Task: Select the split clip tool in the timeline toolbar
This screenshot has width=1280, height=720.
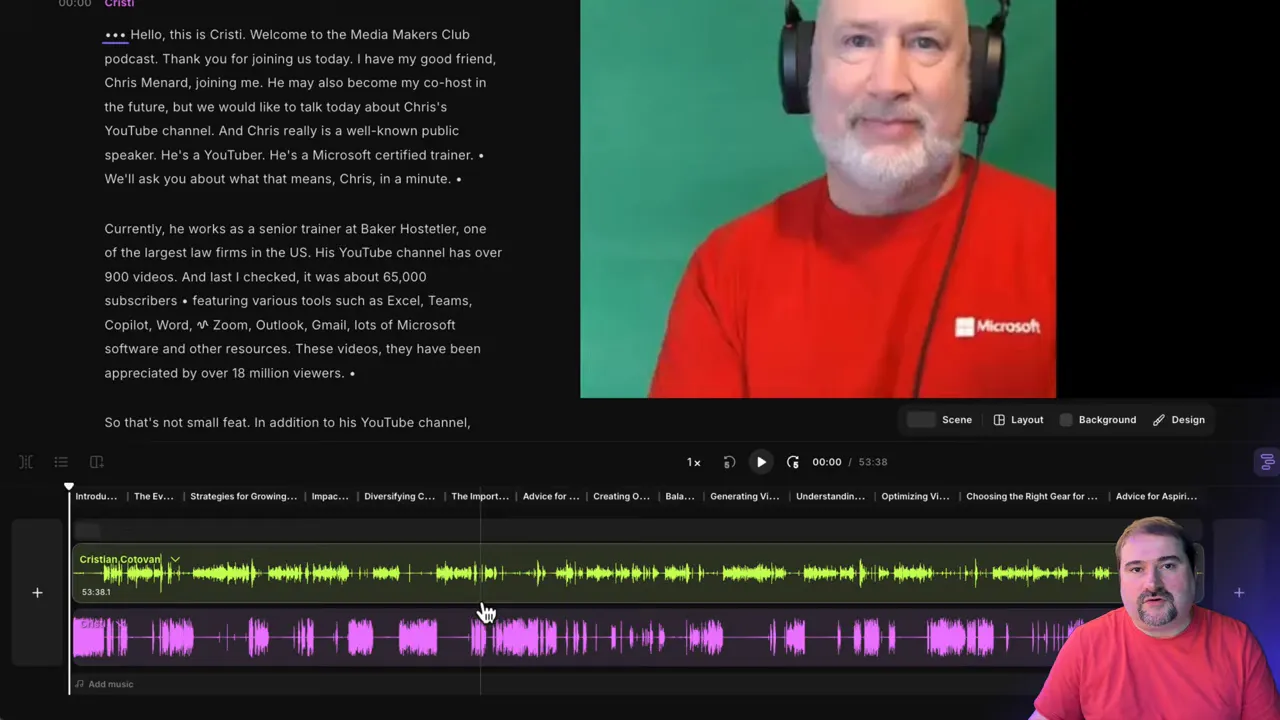Action: coord(26,461)
